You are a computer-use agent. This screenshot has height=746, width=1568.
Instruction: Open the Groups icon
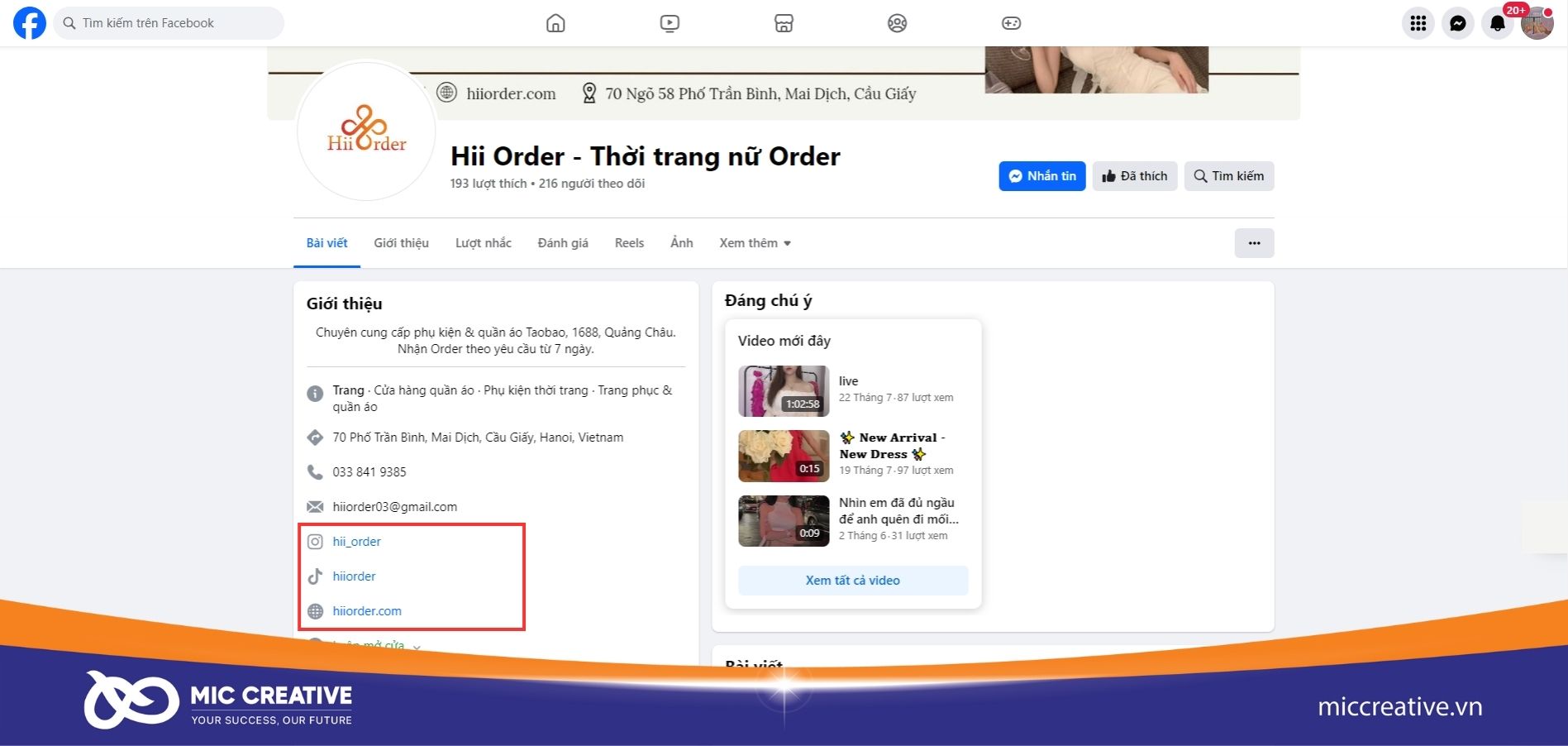897,23
